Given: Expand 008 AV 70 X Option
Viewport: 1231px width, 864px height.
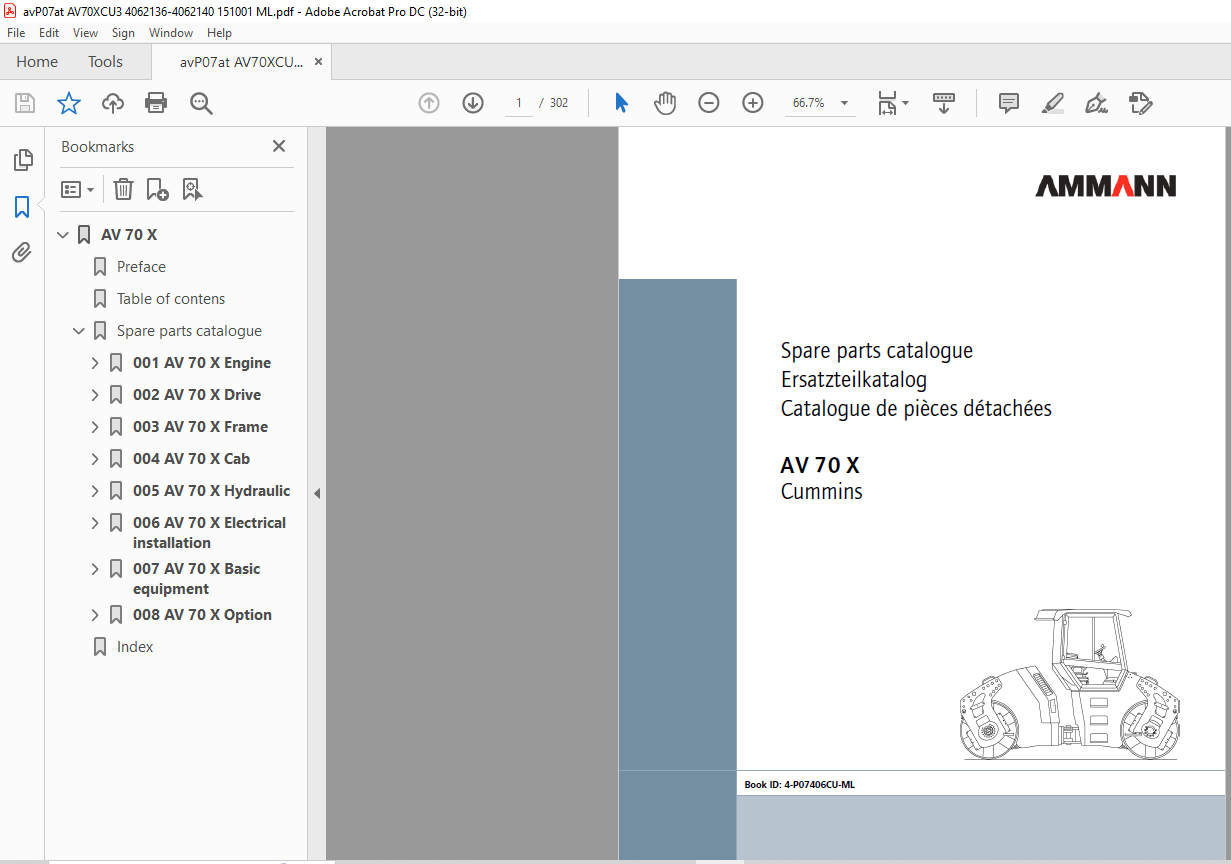Looking at the screenshot, I should tap(95, 615).
